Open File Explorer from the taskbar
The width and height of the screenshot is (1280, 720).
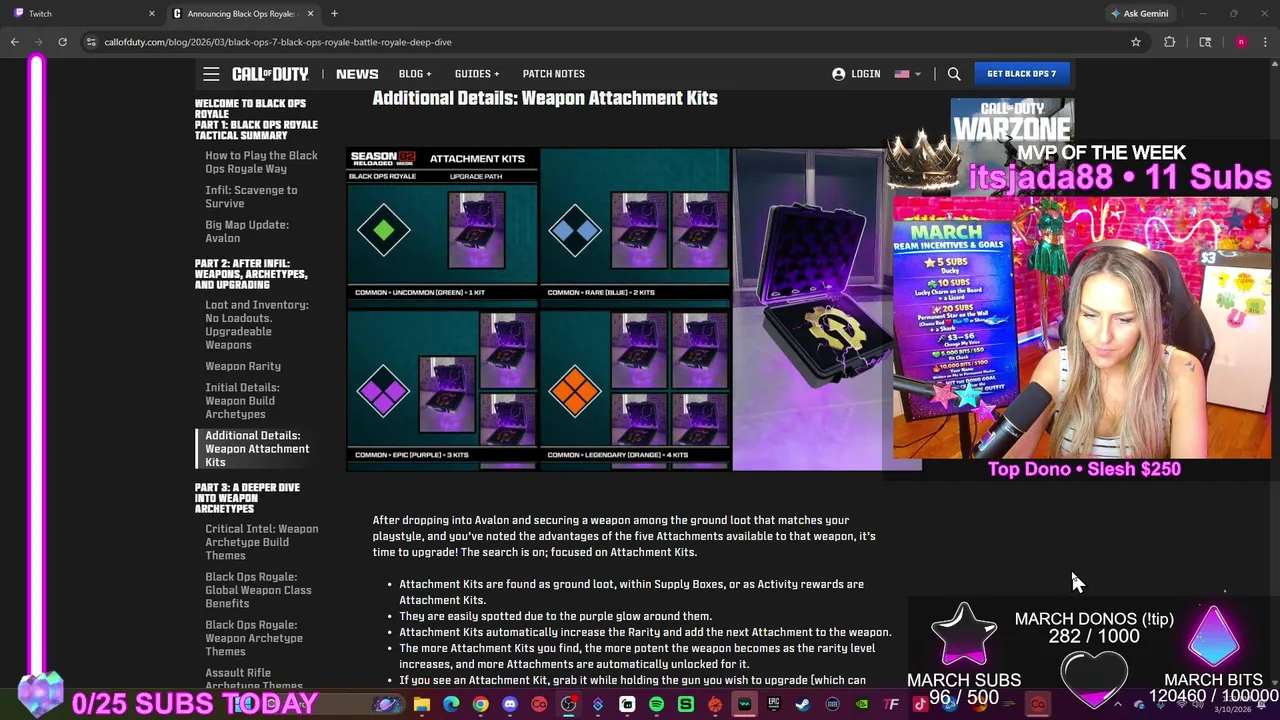(x=422, y=705)
